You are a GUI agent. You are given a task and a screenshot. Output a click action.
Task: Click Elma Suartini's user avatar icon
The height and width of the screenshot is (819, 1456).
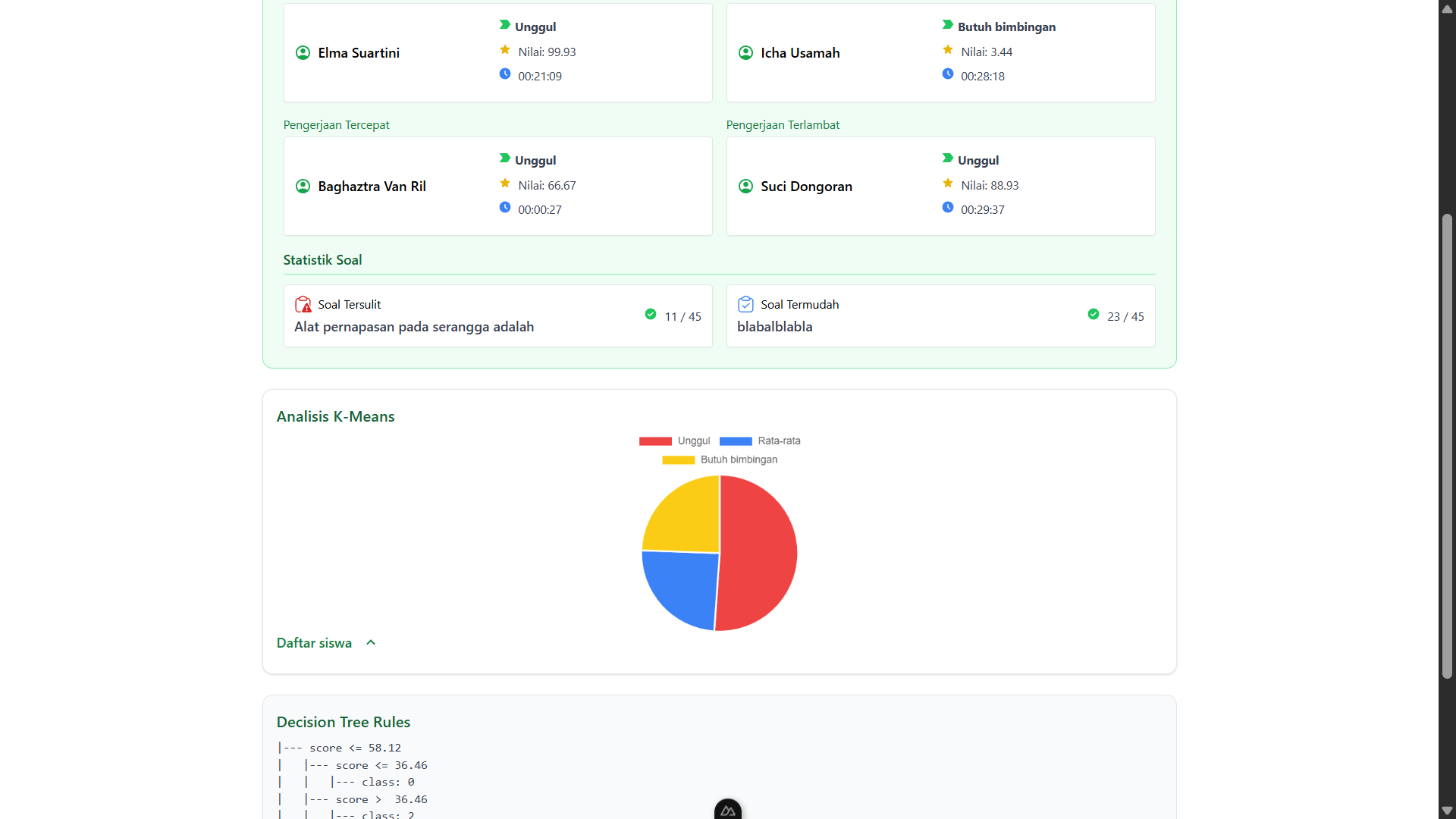pos(303,53)
